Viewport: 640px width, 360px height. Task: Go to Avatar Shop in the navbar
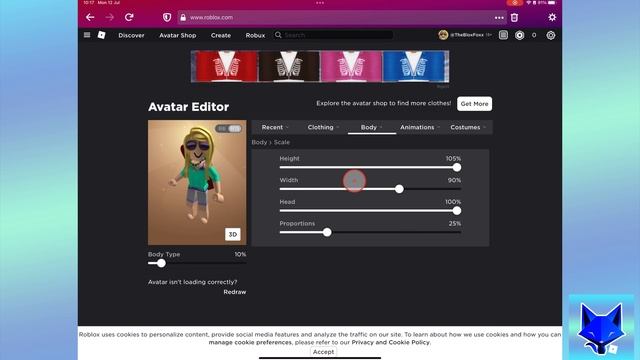(x=178, y=36)
